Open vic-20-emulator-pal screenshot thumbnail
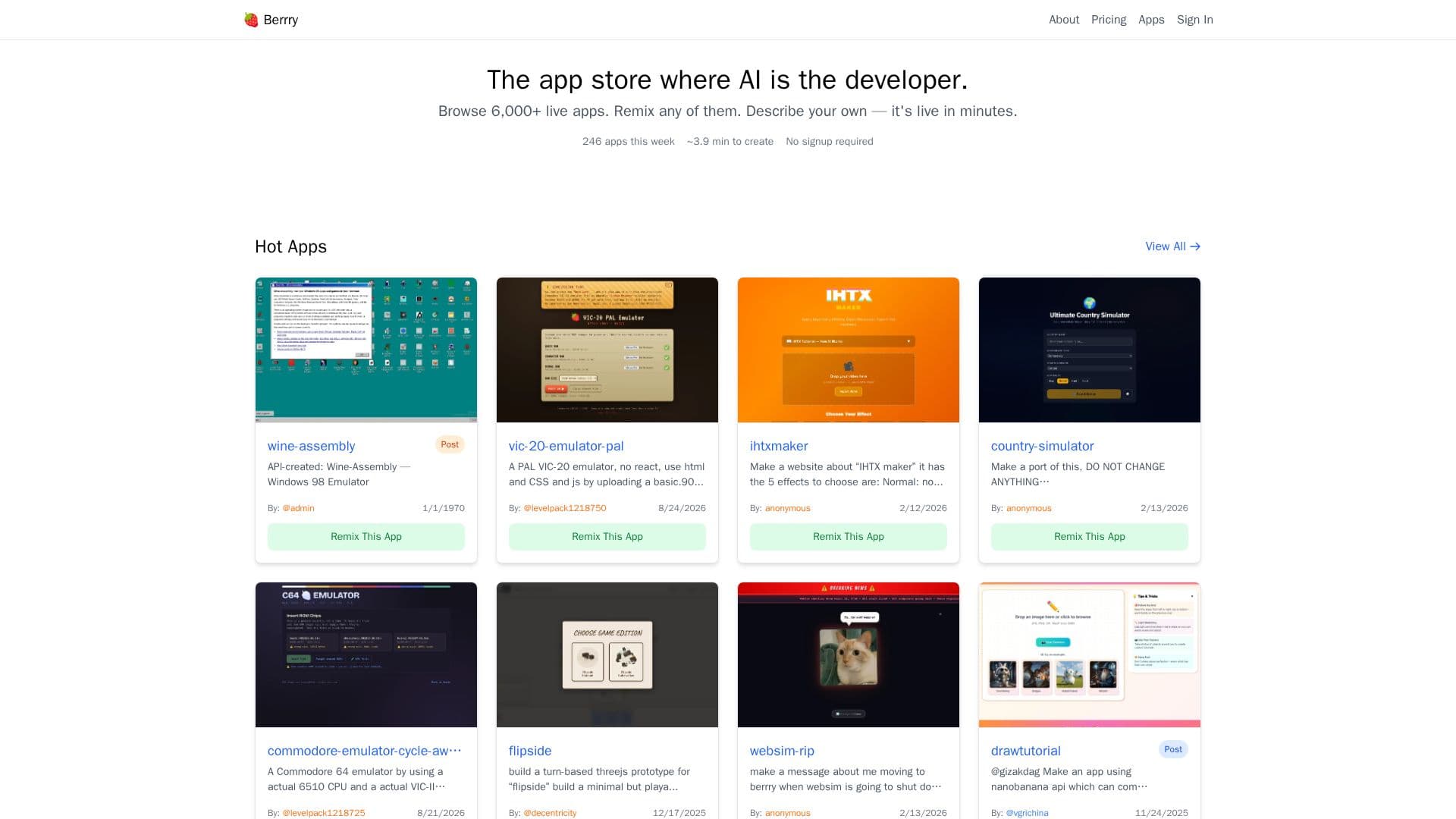 click(x=607, y=350)
